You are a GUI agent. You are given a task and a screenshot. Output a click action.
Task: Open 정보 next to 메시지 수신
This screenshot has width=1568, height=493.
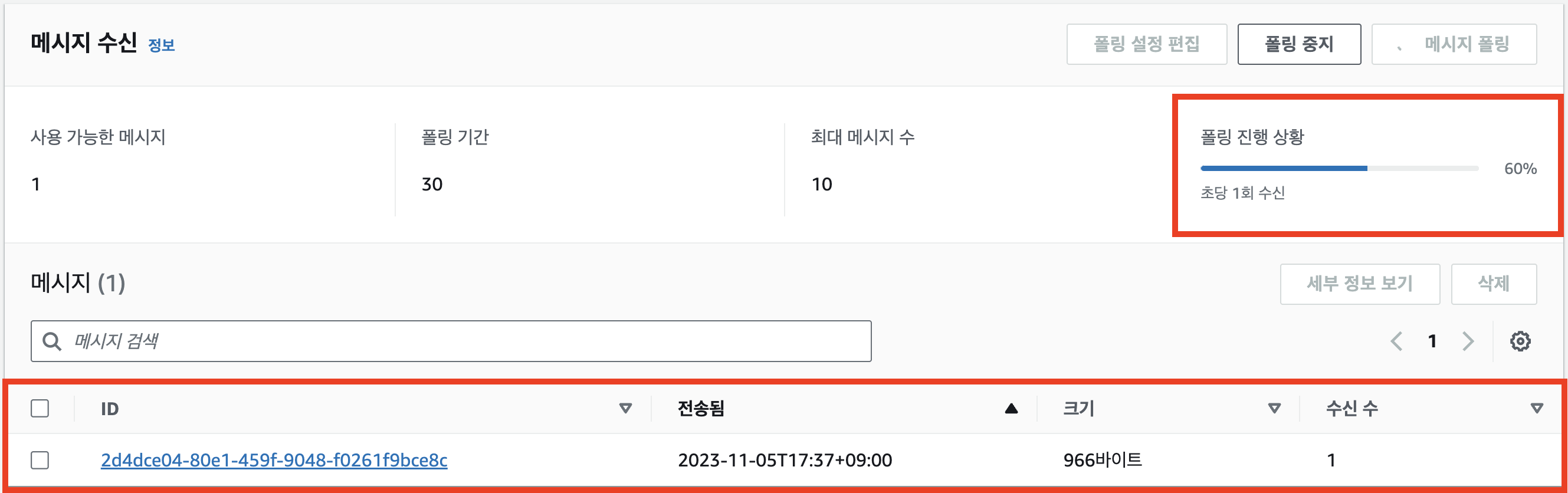160,45
